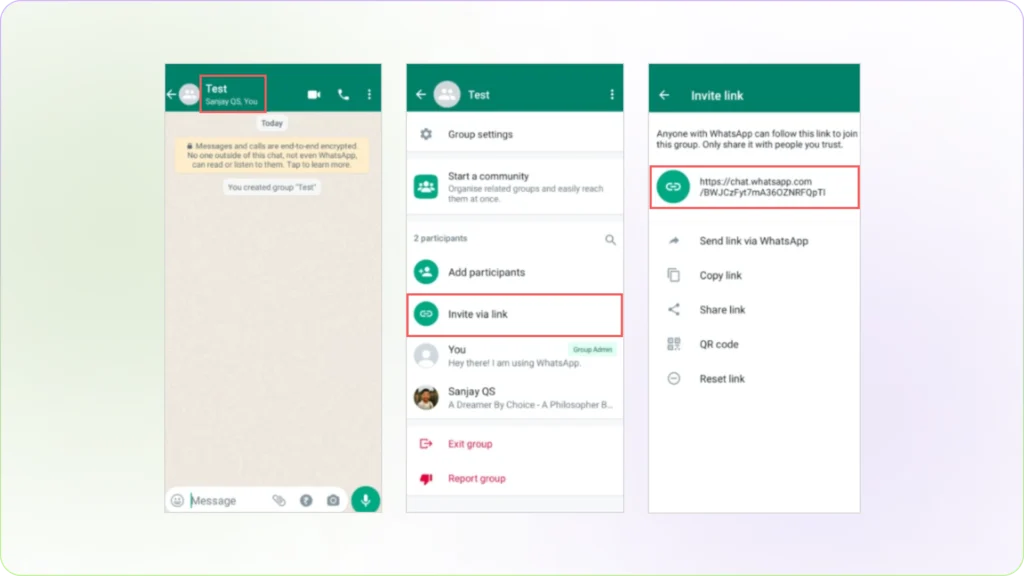This screenshot has height=576, width=1024.
Task: Open the camera from message bar
Action: point(333,500)
